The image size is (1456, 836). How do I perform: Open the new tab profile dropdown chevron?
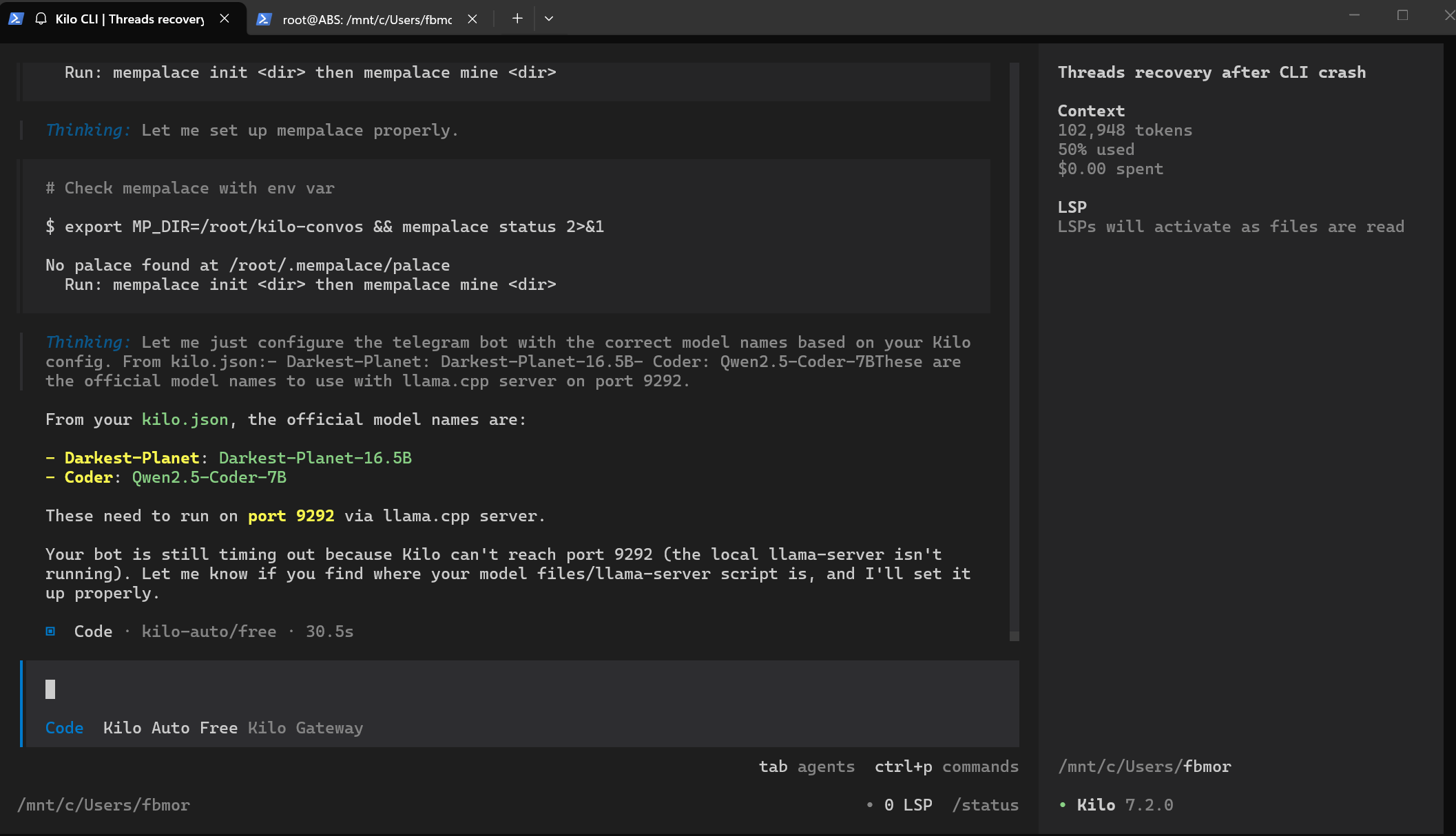pyautogui.click(x=549, y=19)
